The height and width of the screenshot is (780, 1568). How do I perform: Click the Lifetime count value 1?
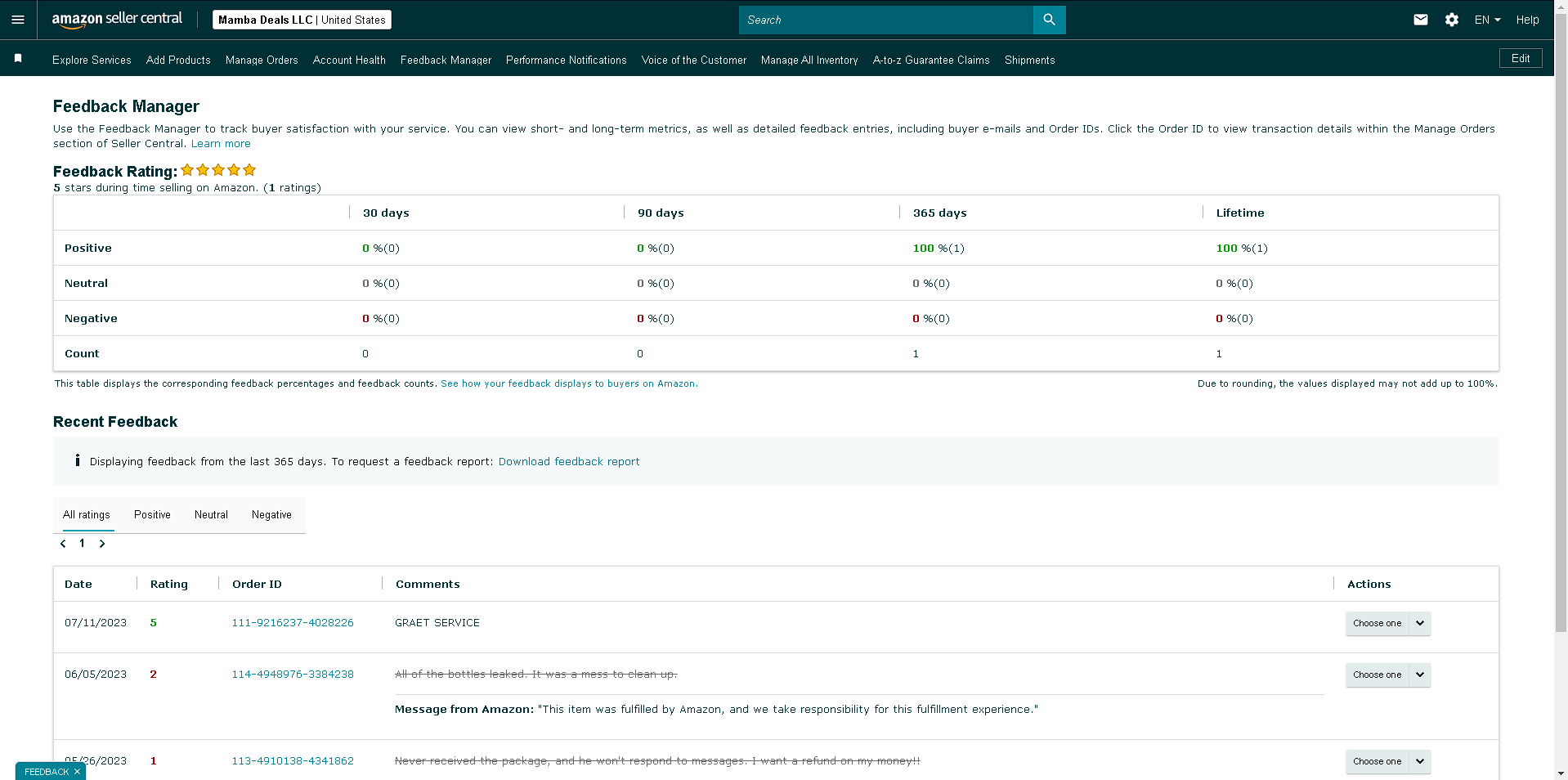[x=1219, y=353]
